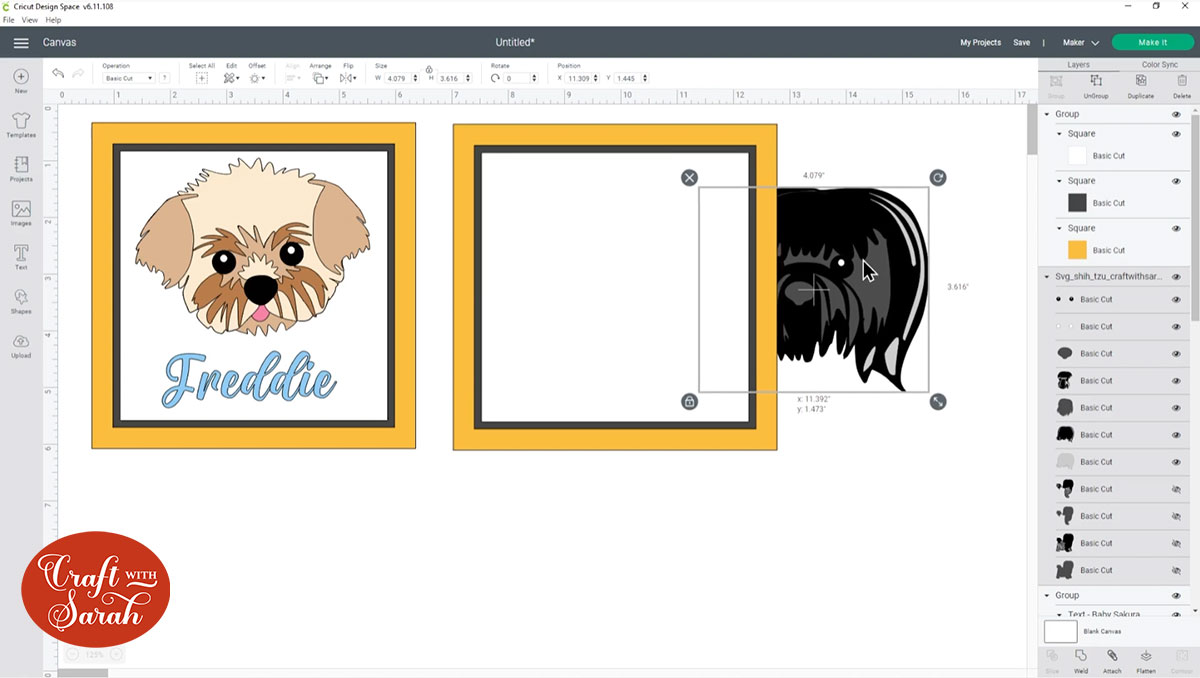Open the Templates panel
This screenshot has width=1200, height=678.
tap(20, 124)
